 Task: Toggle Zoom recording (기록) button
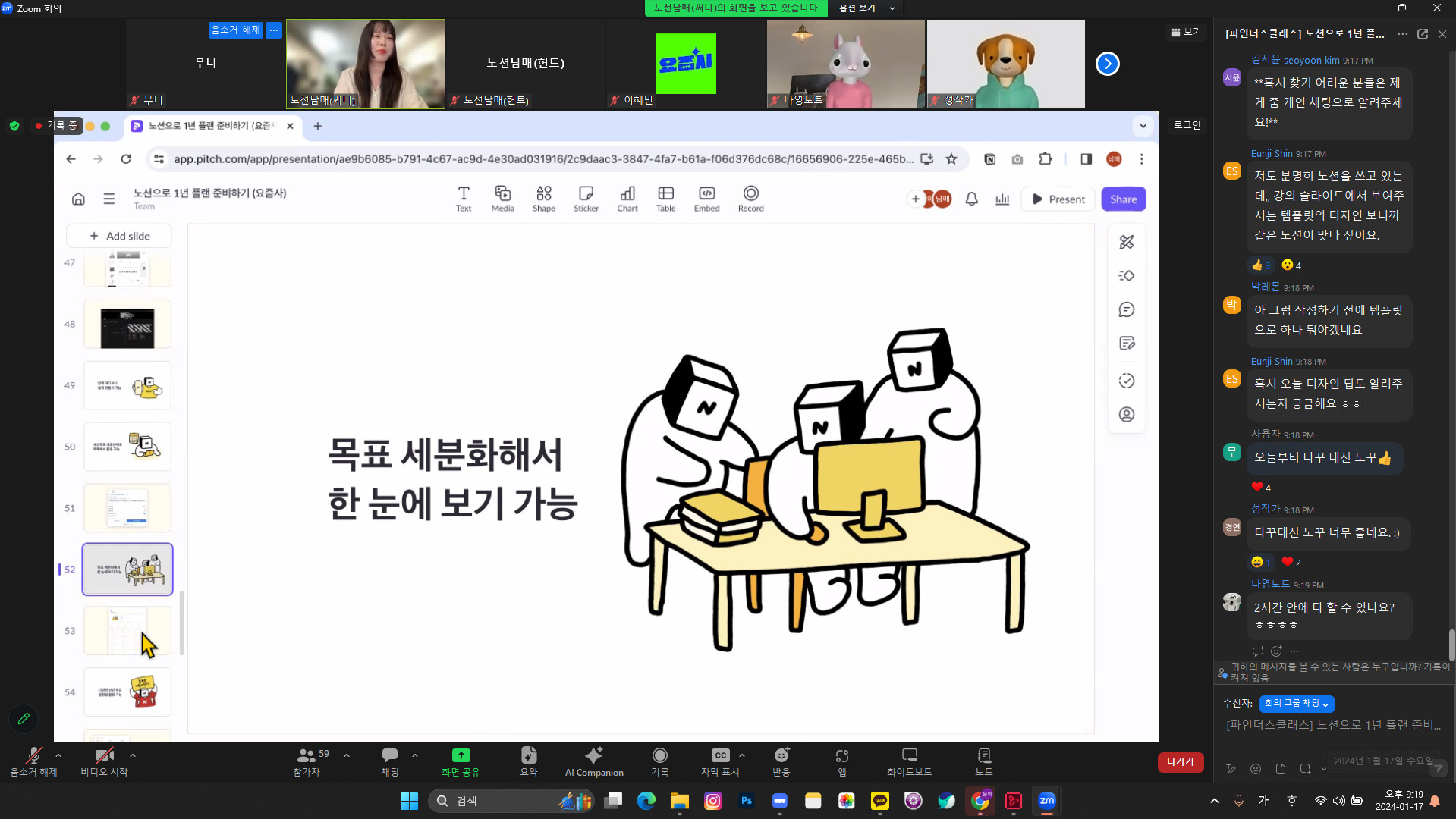660,761
